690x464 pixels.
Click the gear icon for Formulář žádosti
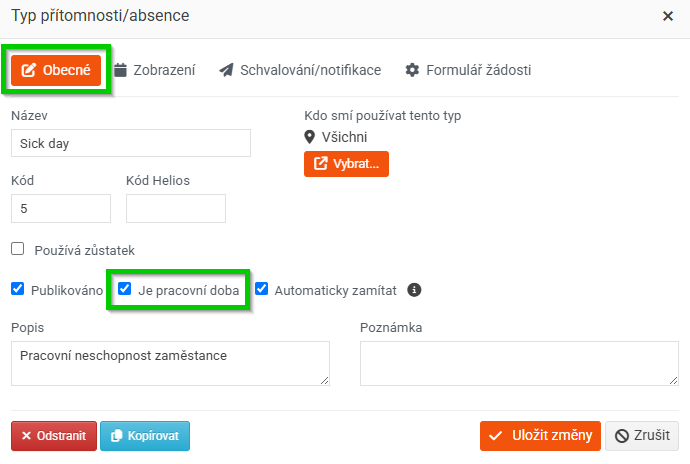tap(412, 70)
